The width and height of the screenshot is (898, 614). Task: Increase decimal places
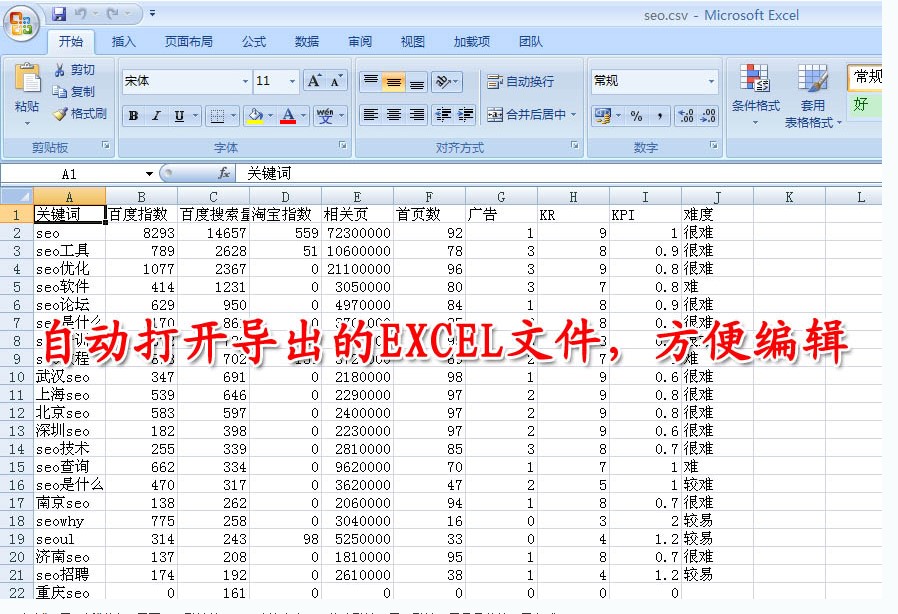coord(686,116)
